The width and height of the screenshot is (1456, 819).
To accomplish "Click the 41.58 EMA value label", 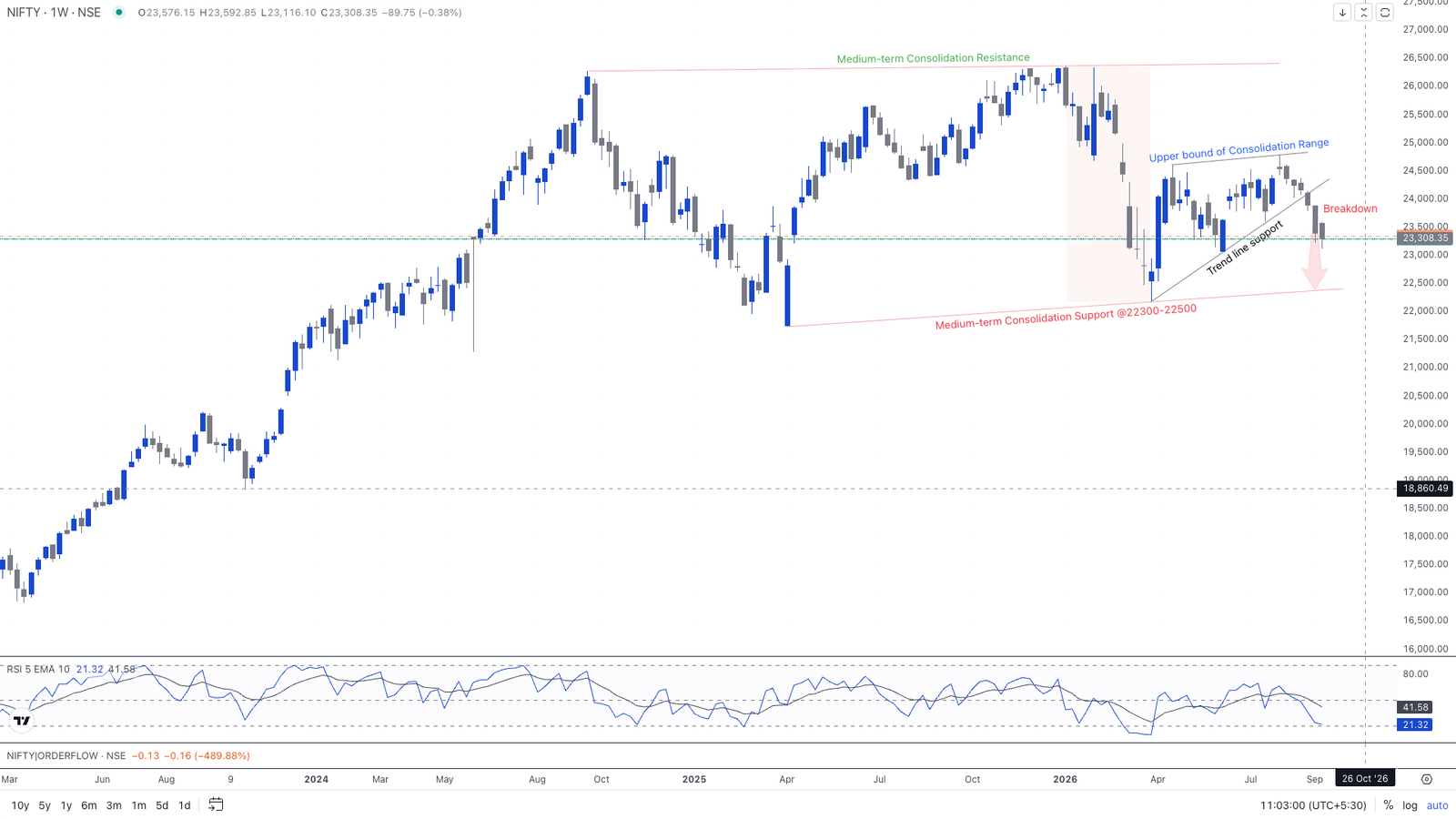I will [1415, 707].
